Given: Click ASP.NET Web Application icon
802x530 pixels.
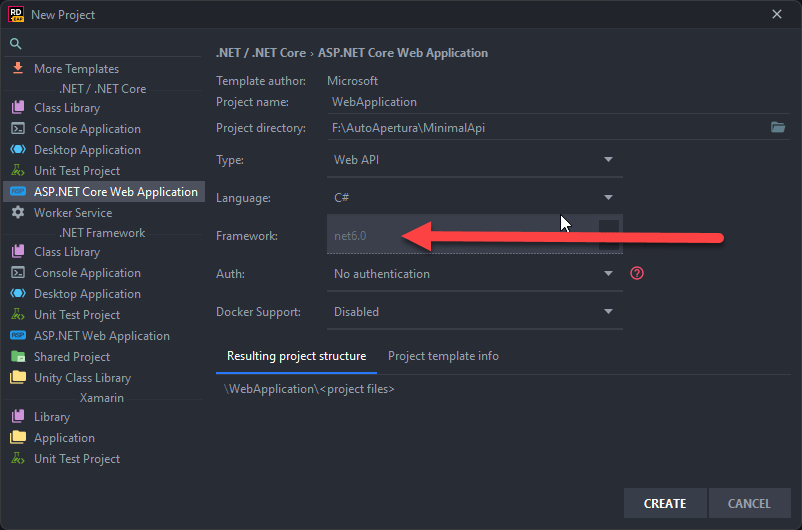Looking at the screenshot, I should pos(18,335).
